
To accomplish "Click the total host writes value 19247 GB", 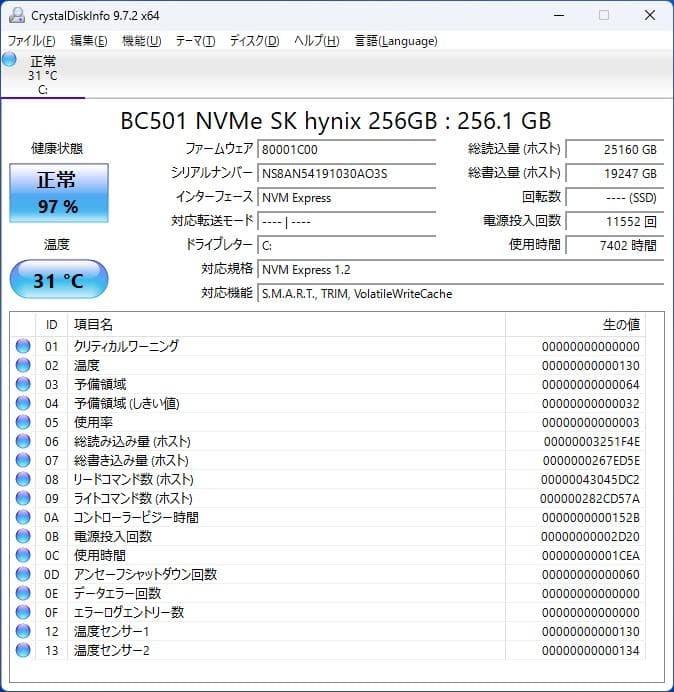I will coord(614,173).
